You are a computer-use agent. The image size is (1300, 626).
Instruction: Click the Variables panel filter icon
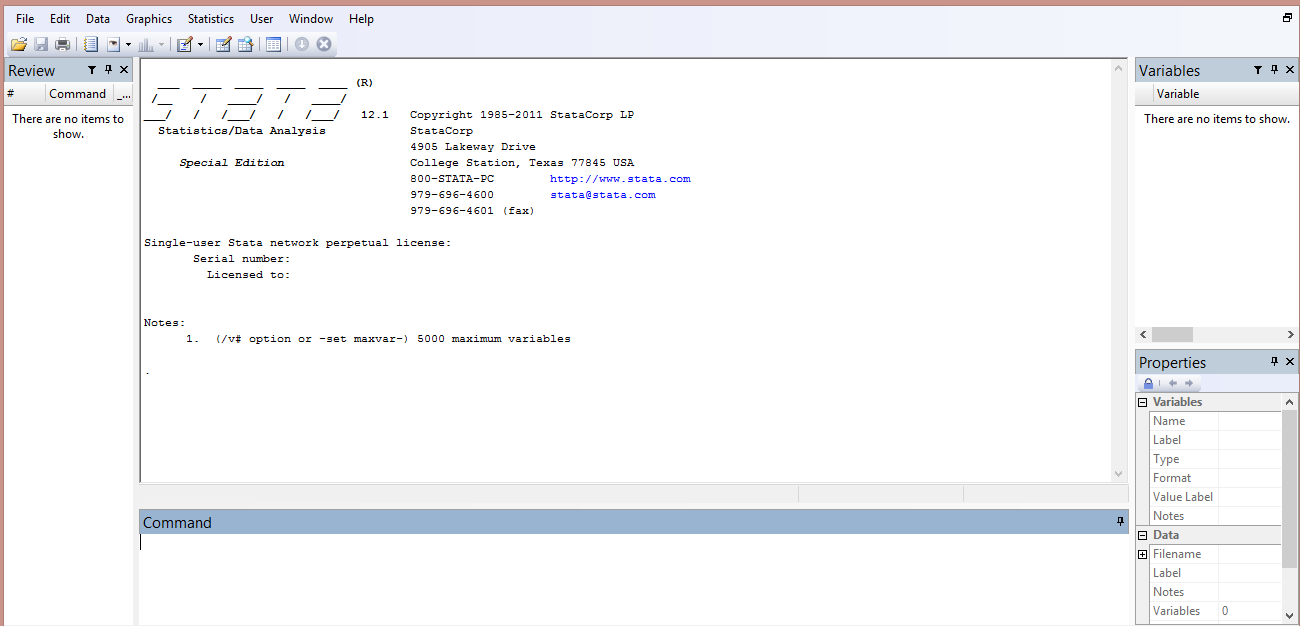coord(1258,70)
